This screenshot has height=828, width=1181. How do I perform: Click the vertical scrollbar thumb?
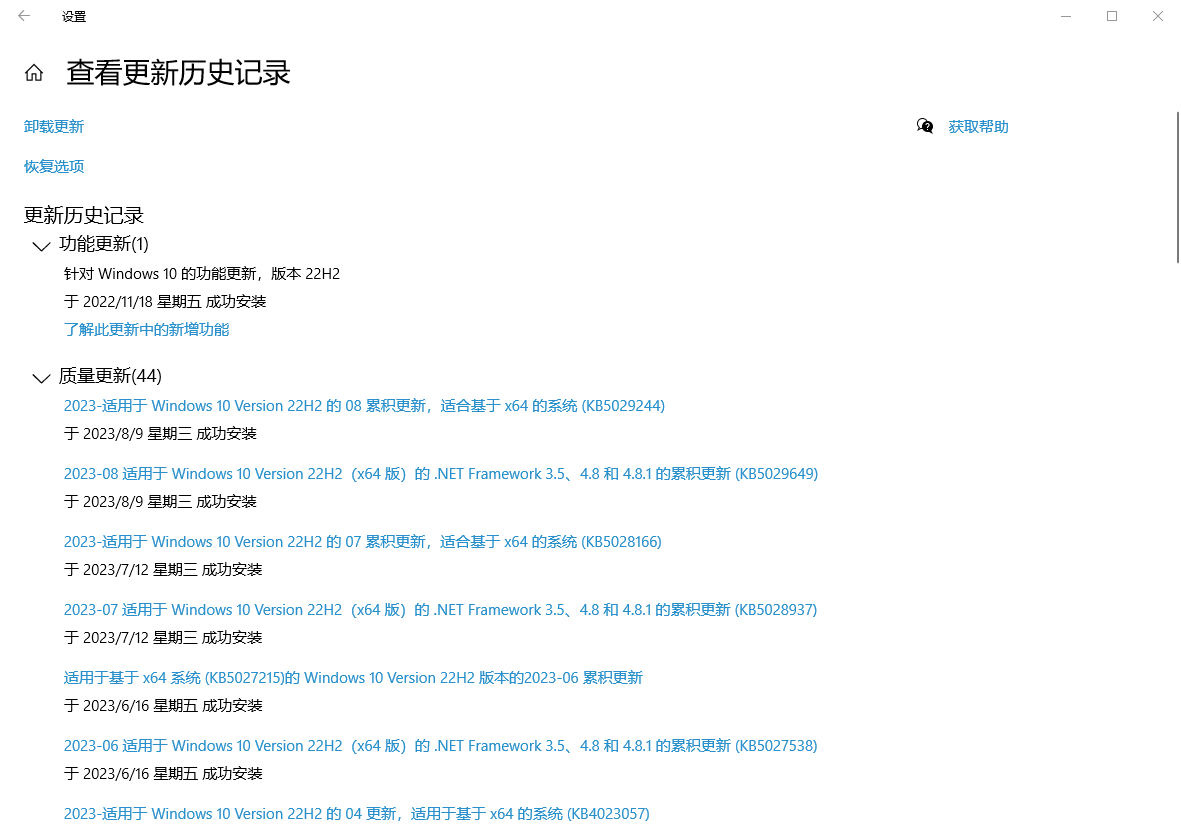point(1177,188)
